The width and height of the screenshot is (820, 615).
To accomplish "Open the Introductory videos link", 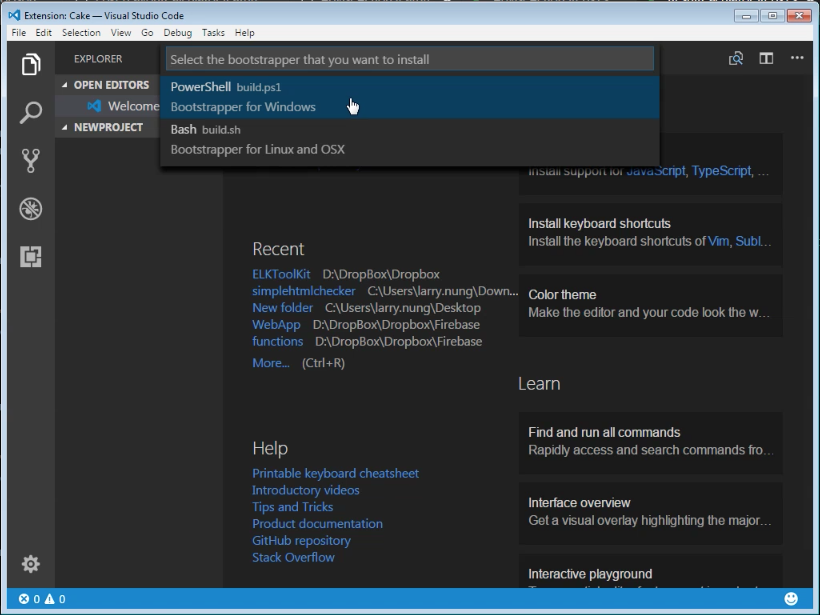I will click(305, 490).
